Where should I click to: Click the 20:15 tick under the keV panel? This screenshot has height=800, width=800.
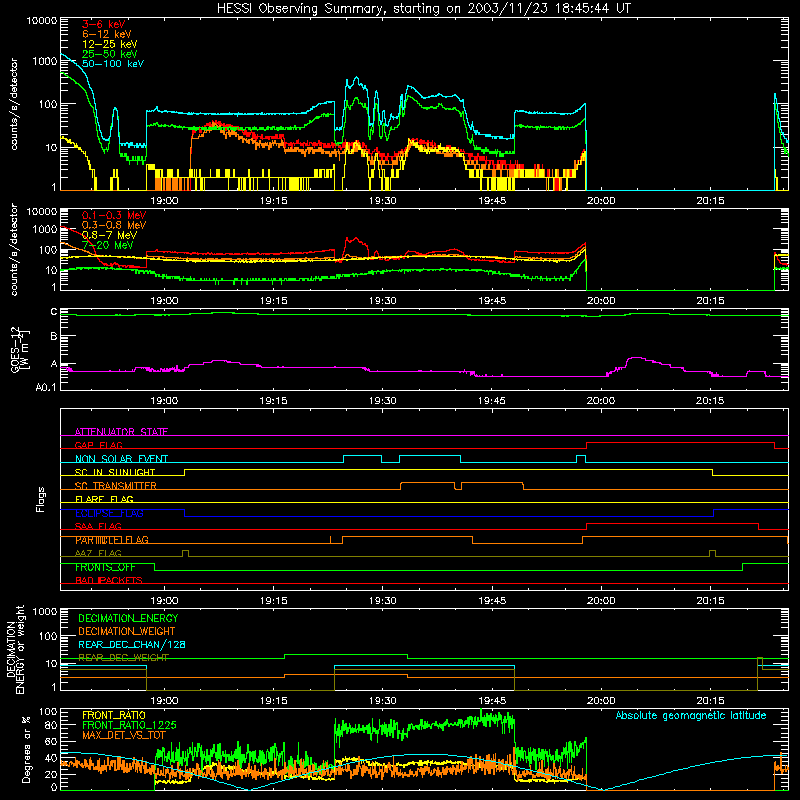[x=710, y=201]
